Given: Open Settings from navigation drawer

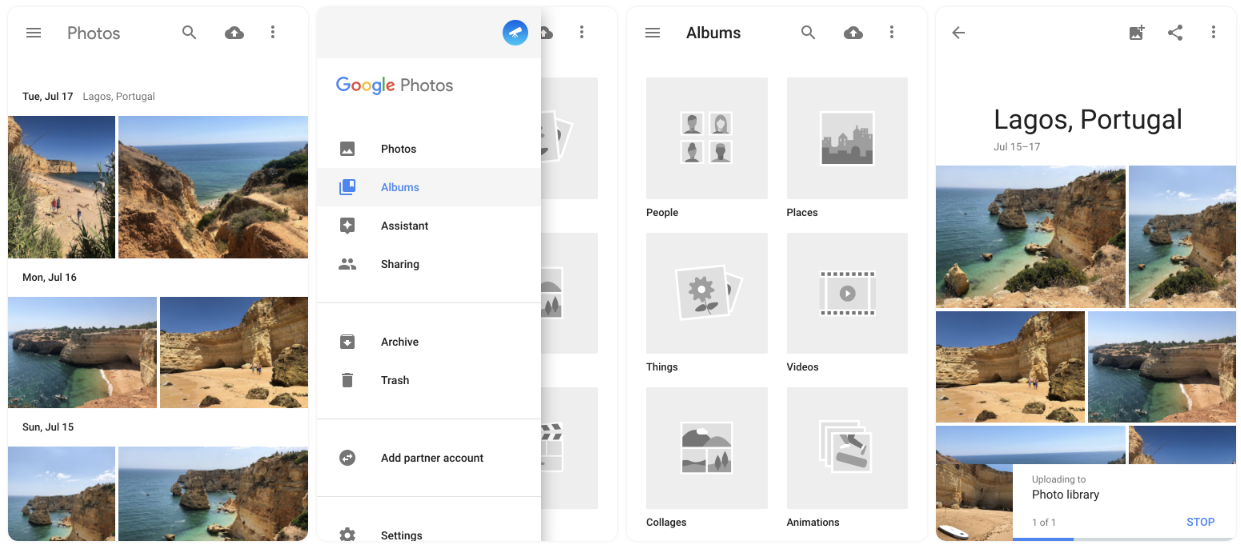Looking at the screenshot, I should (428, 535).
